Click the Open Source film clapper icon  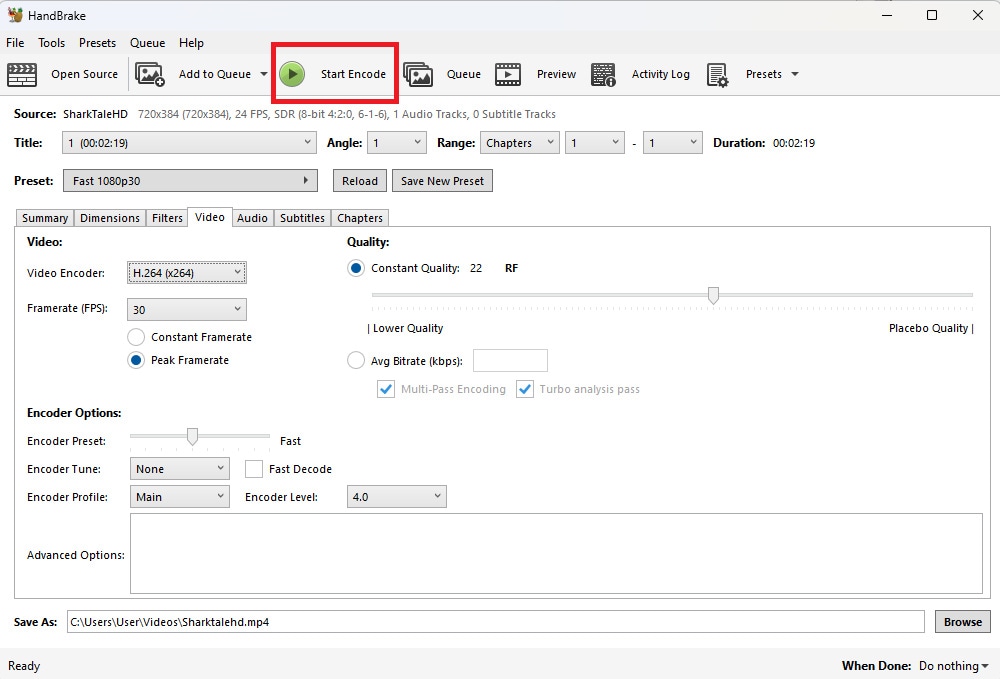22,75
